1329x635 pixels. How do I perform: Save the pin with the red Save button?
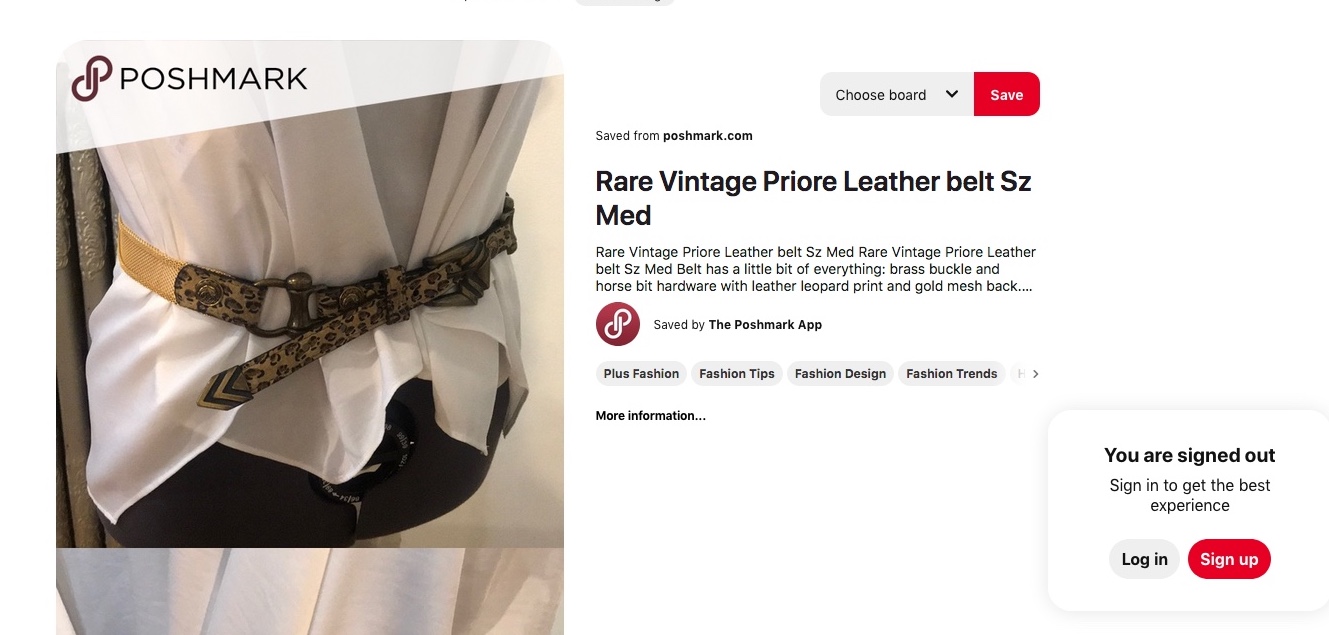tap(1007, 94)
